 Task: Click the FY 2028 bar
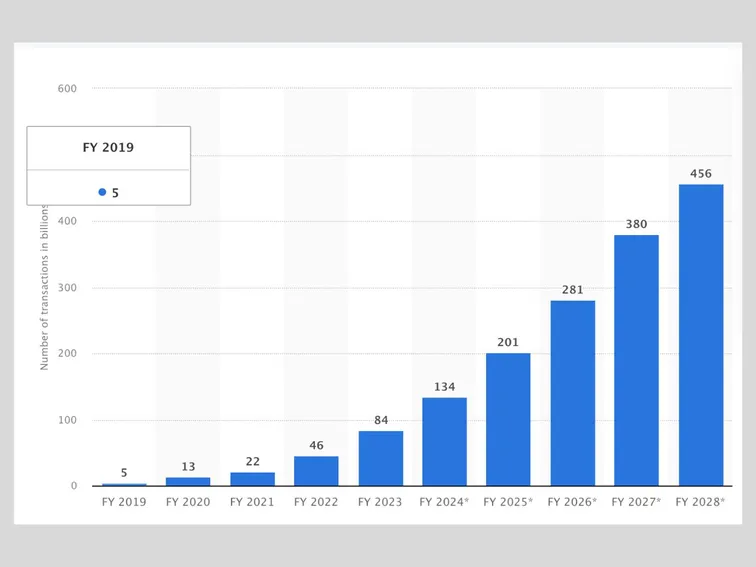700,335
